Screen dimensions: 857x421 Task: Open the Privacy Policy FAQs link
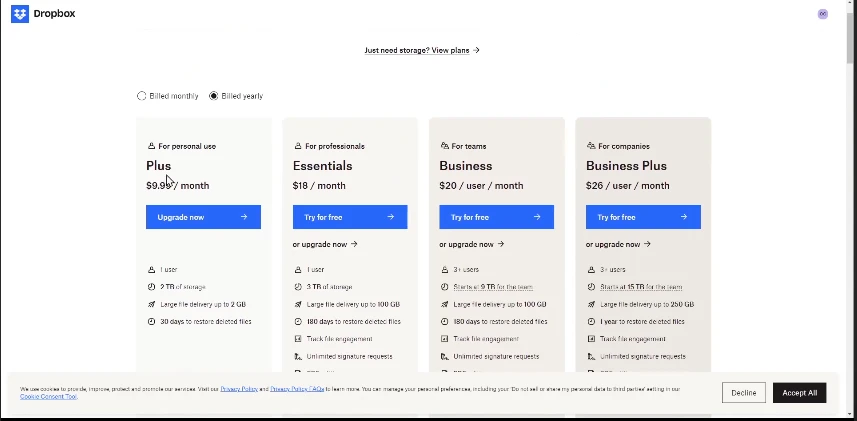pos(297,389)
